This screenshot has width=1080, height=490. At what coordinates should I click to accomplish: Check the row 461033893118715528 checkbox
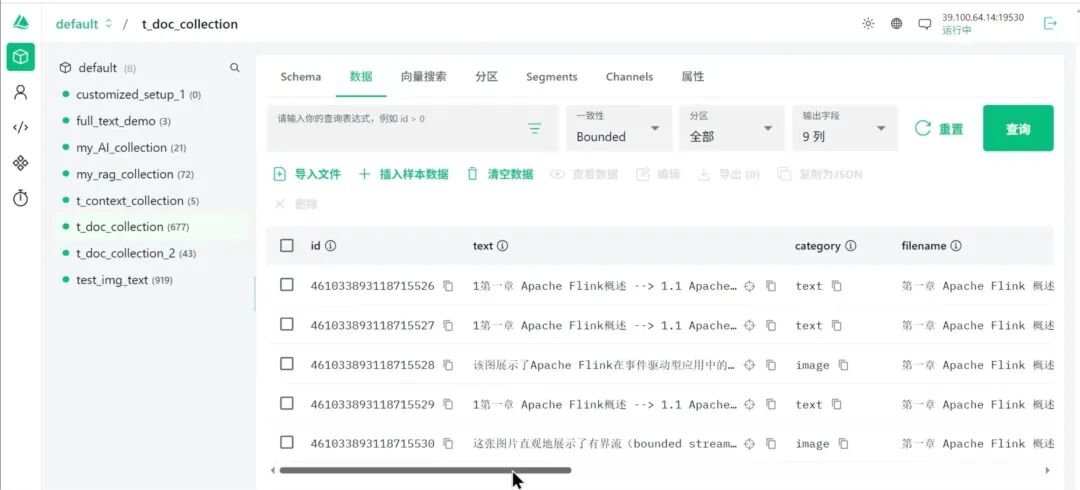(287, 364)
